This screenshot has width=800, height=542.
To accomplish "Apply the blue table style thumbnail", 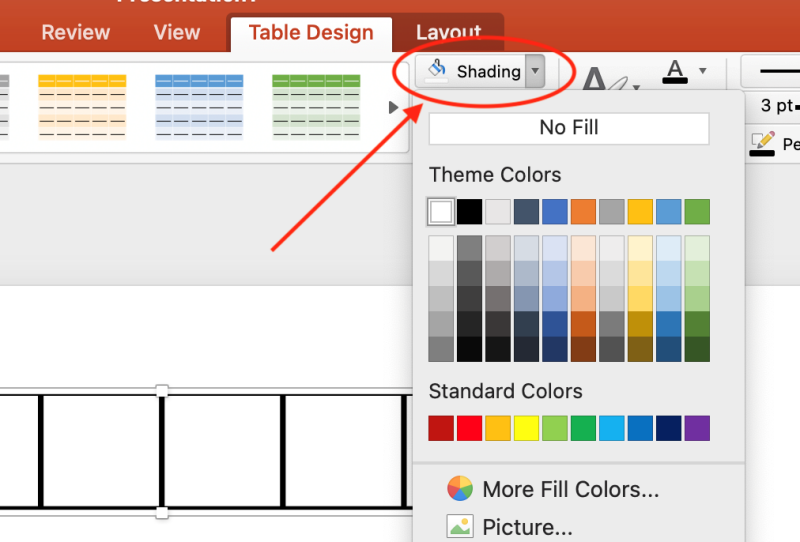I will tap(199, 105).
